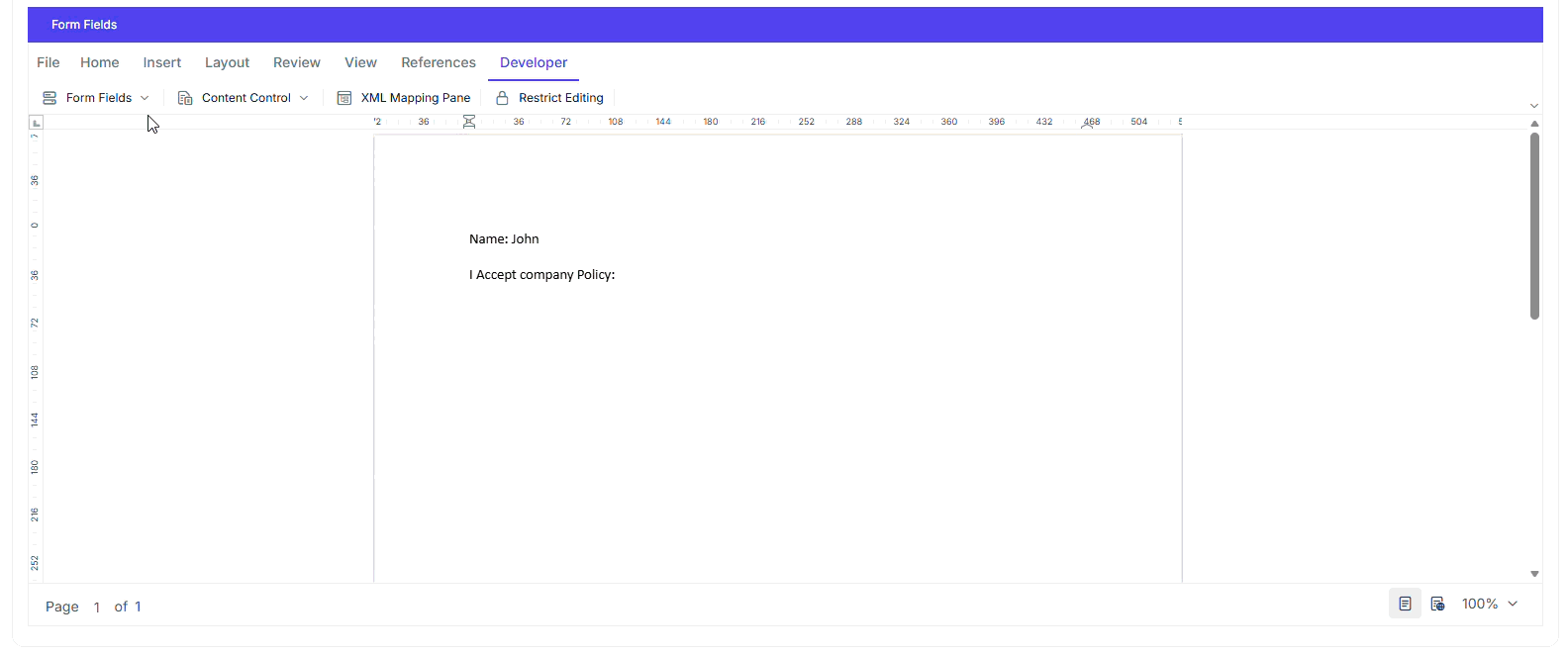1568x655 pixels.
Task: Go to the Review tab
Action: coord(297,62)
